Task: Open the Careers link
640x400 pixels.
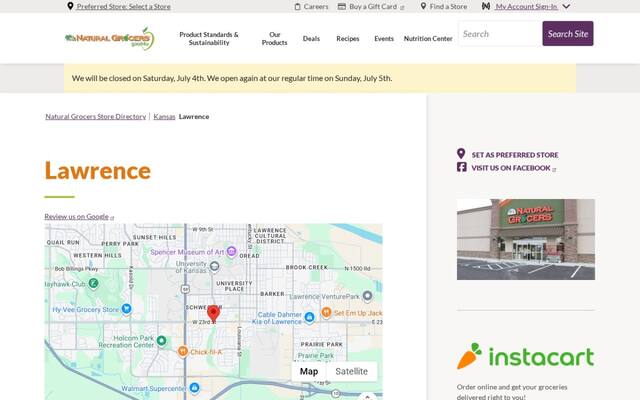Action: (x=316, y=7)
